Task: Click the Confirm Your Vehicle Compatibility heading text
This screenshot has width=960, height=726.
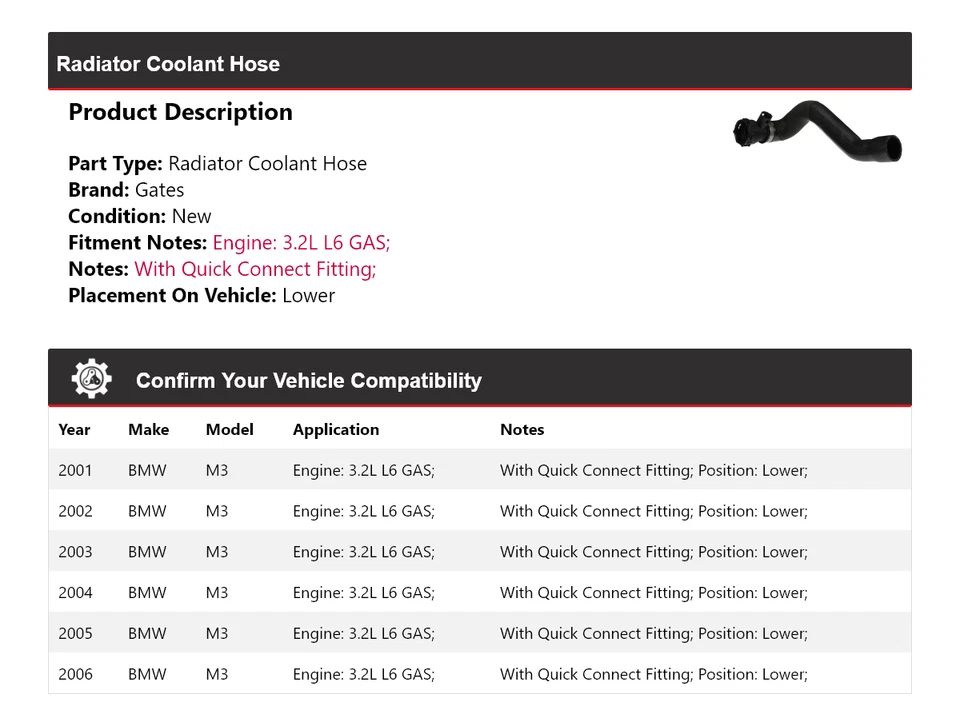Action: pyautogui.click(x=308, y=381)
